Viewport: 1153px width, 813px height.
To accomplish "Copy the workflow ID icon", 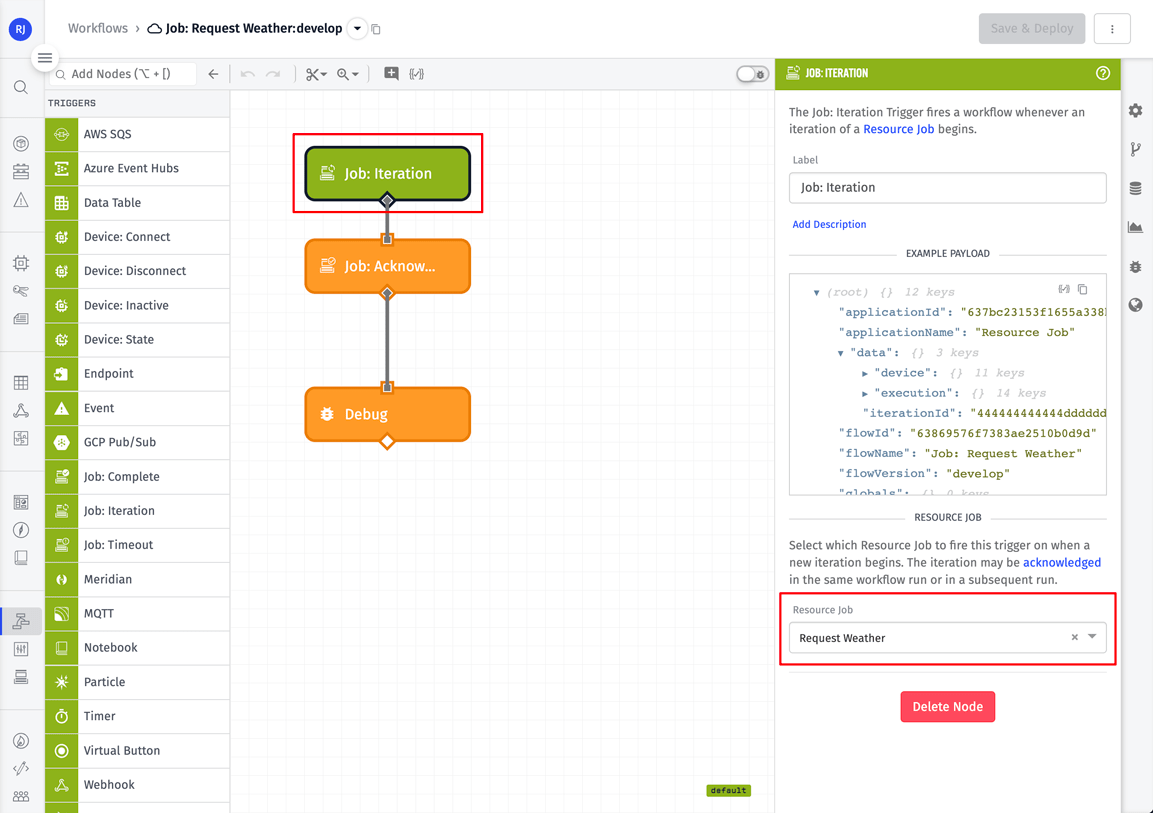I will 376,29.
